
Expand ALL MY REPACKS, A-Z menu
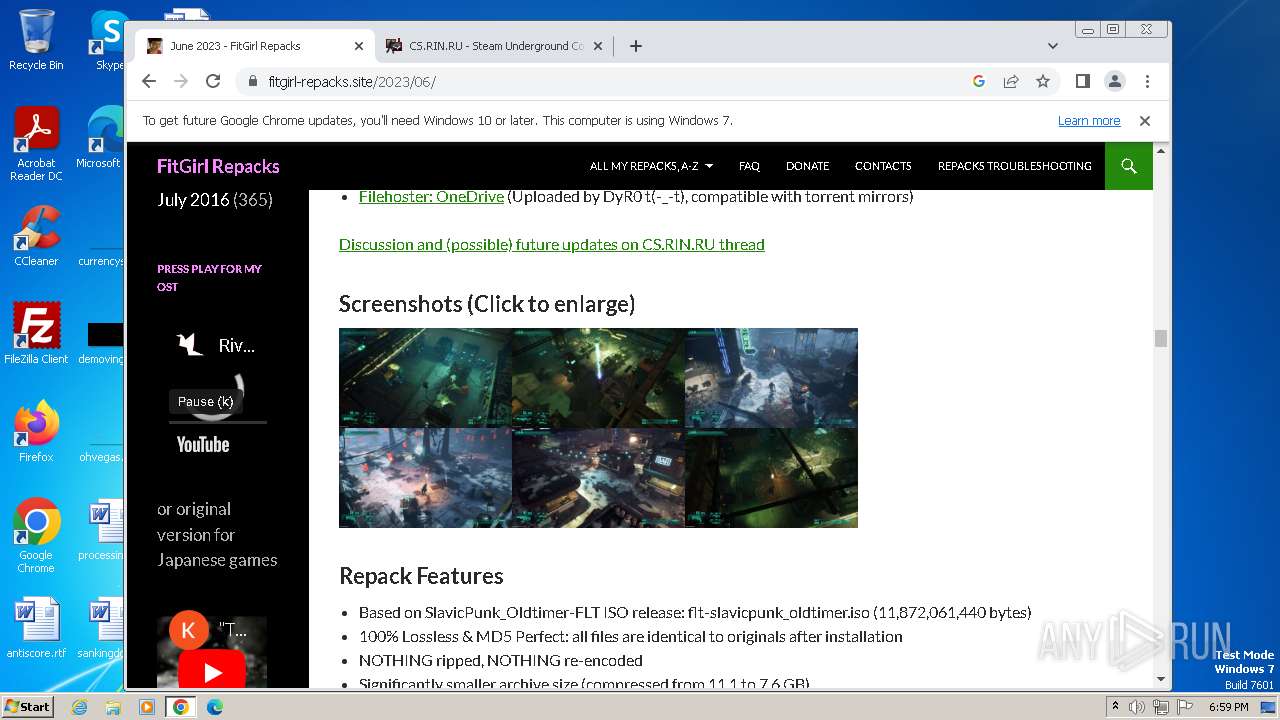tap(651, 166)
